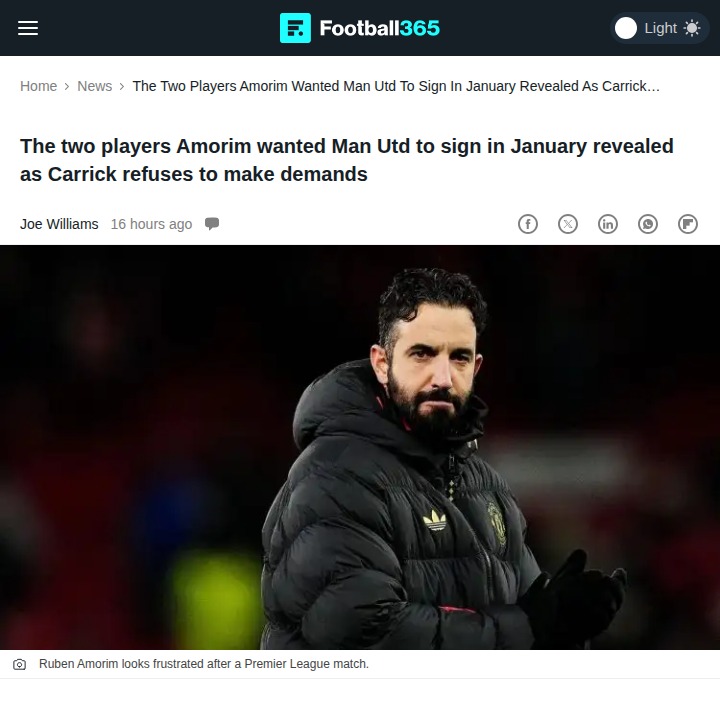Click the Ruben Amorim article photo
This screenshot has height=702, width=720.
(x=360, y=447)
